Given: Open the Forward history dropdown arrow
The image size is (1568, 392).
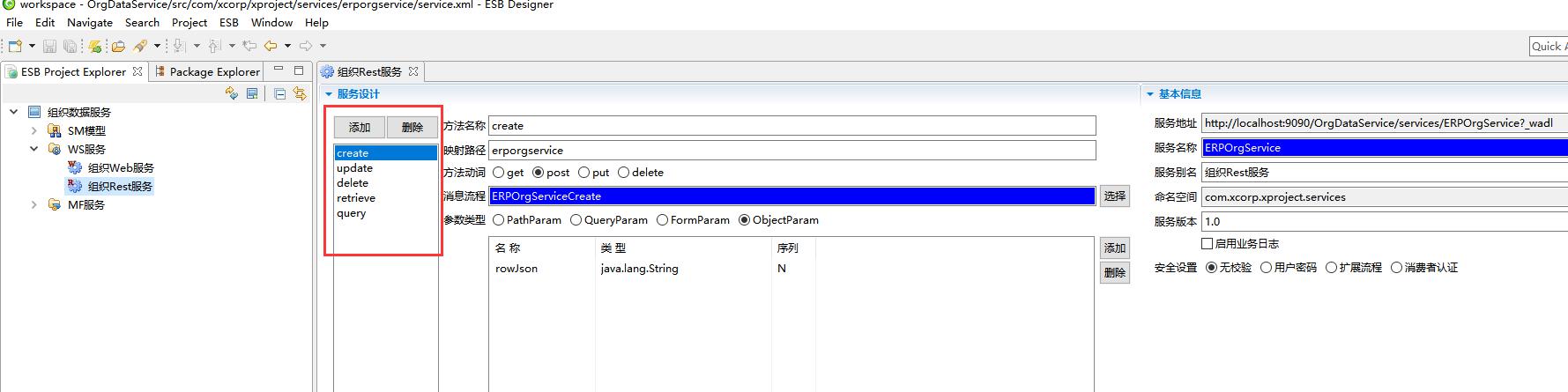Looking at the screenshot, I should click(323, 46).
